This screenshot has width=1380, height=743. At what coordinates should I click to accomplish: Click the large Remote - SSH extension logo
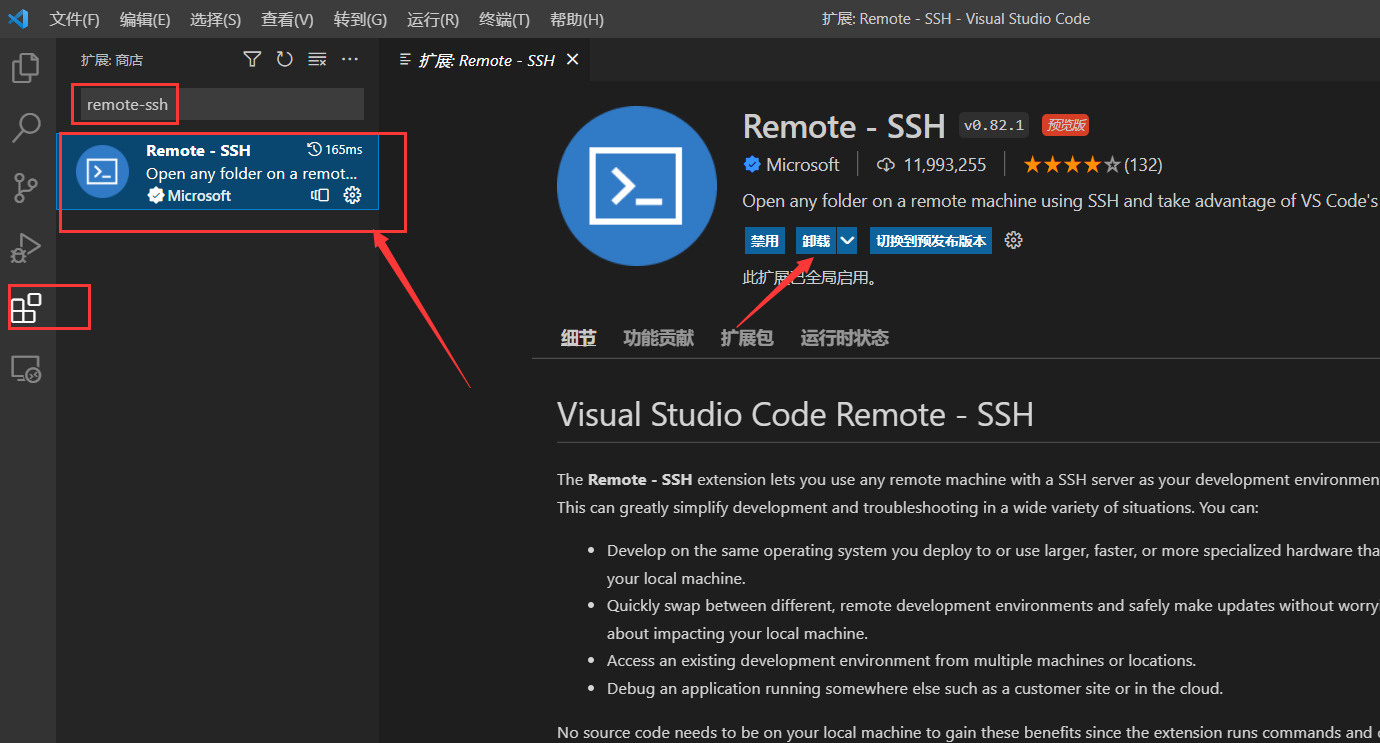(637, 187)
